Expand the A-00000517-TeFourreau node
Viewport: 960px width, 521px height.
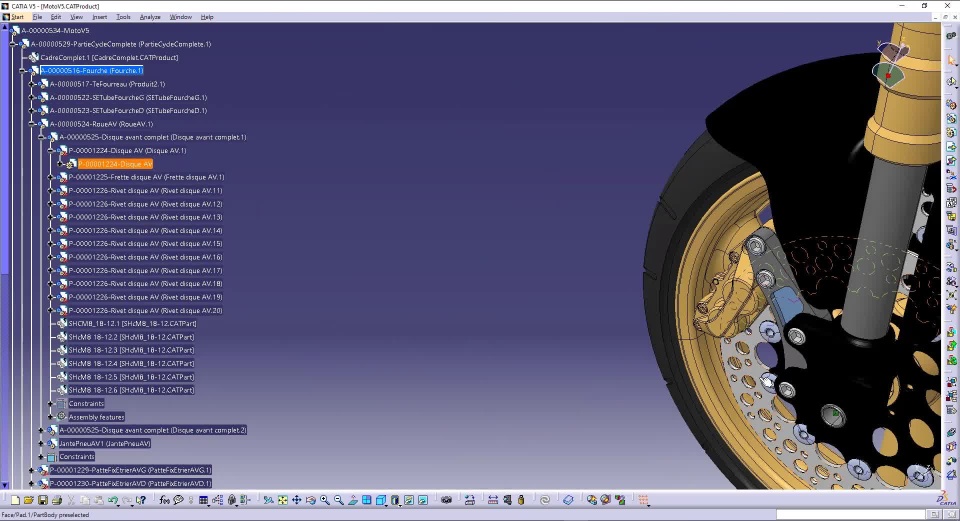coord(32,84)
